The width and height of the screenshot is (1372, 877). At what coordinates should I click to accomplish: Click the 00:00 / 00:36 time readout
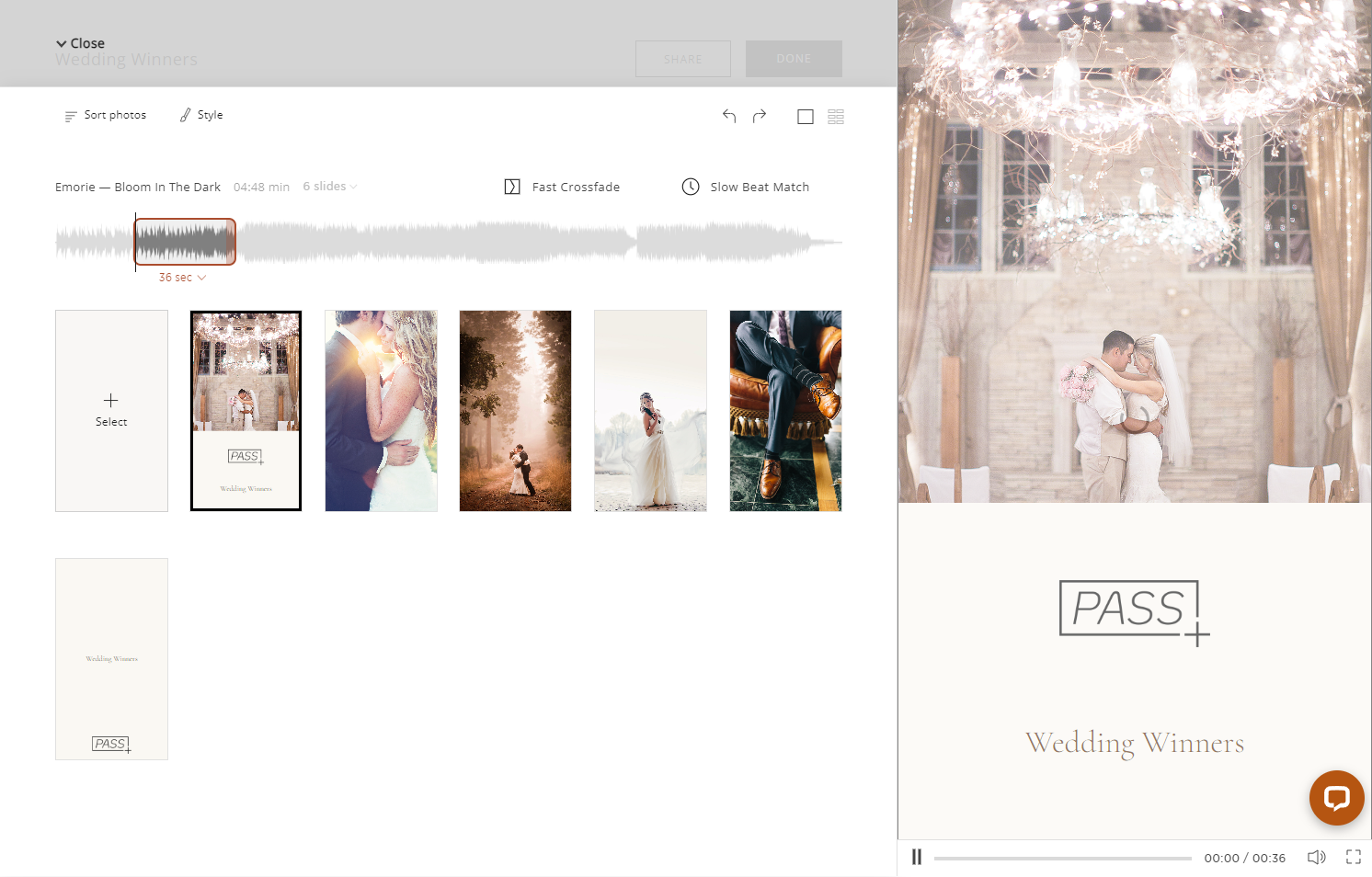[x=1245, y=858]
